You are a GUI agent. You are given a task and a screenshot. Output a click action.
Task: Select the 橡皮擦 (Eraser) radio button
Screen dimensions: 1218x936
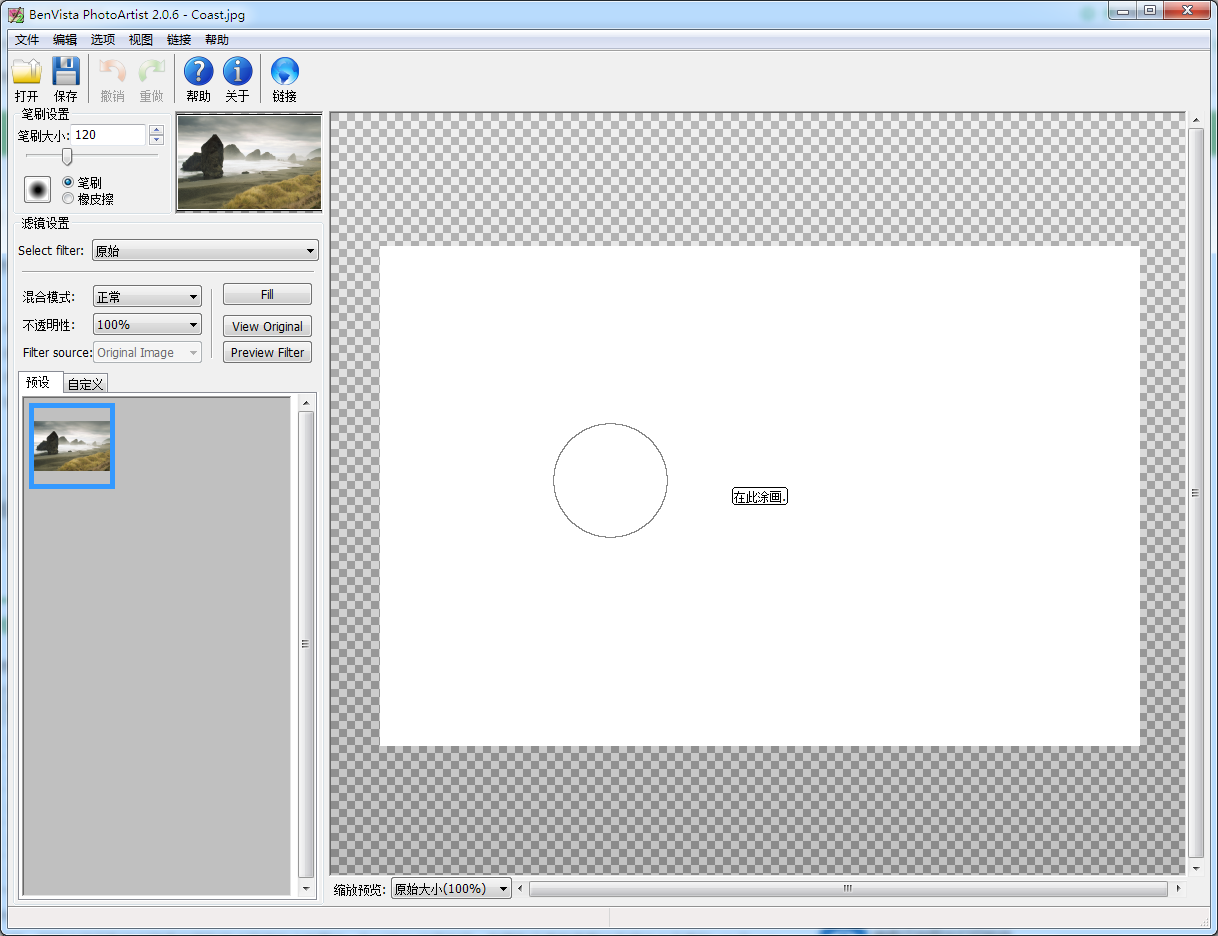coord(68,198)
